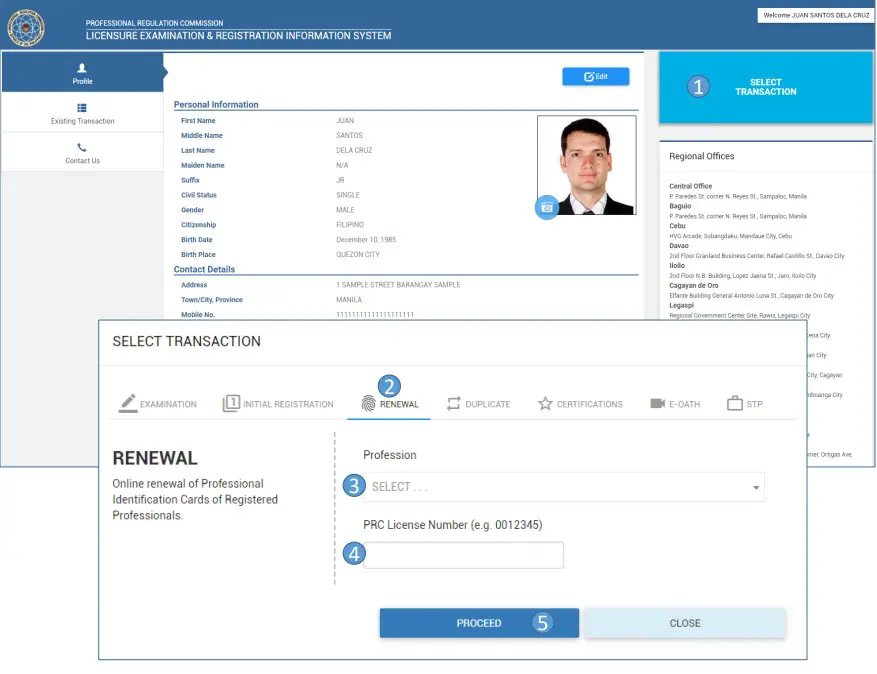
Task: Click the CLOSE button in dialog
Action: 685,623
